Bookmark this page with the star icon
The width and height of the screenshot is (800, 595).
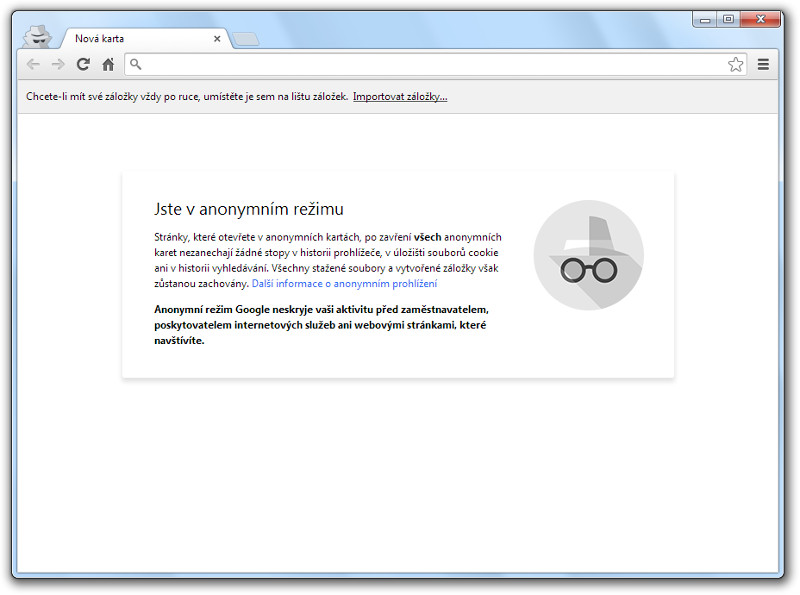pyautogui.click(x=735, y=64)
